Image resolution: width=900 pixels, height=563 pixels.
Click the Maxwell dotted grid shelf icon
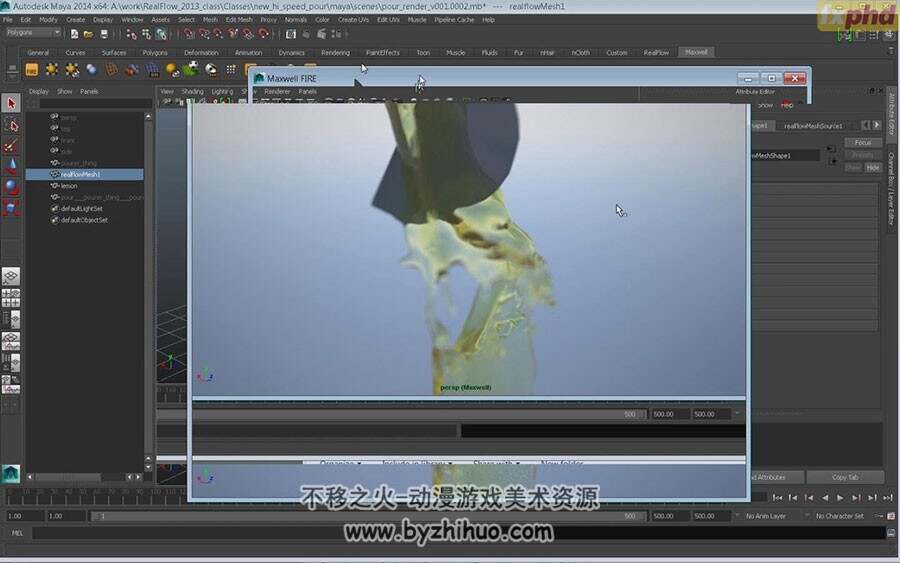[231, 70]
